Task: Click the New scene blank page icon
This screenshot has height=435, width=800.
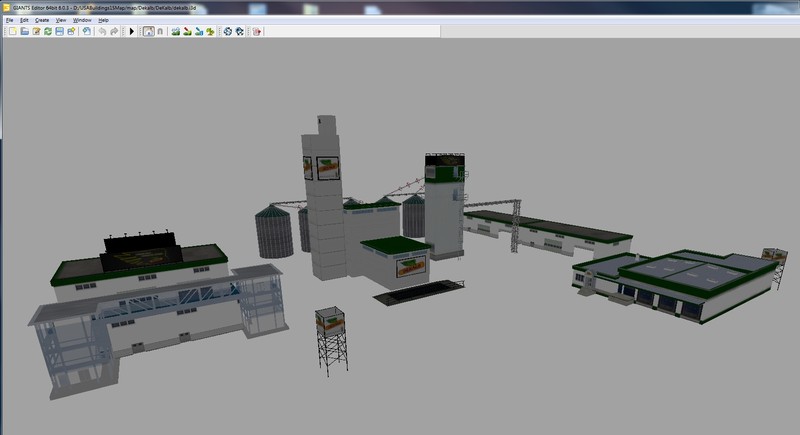Action: [11, 32]
